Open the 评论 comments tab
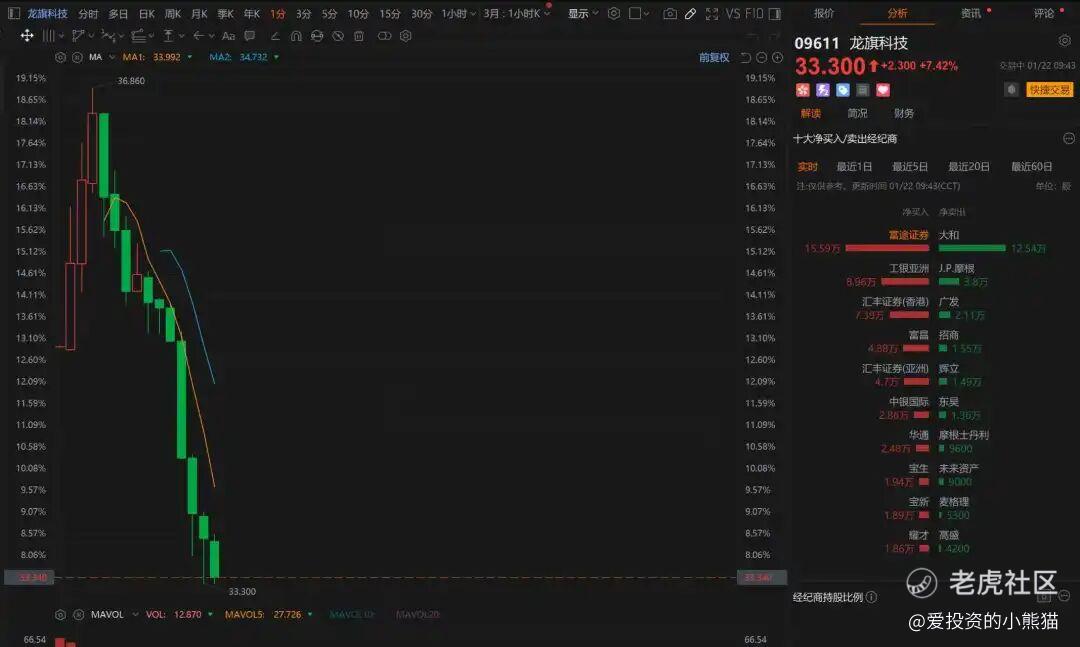 tap(1043, 13)
